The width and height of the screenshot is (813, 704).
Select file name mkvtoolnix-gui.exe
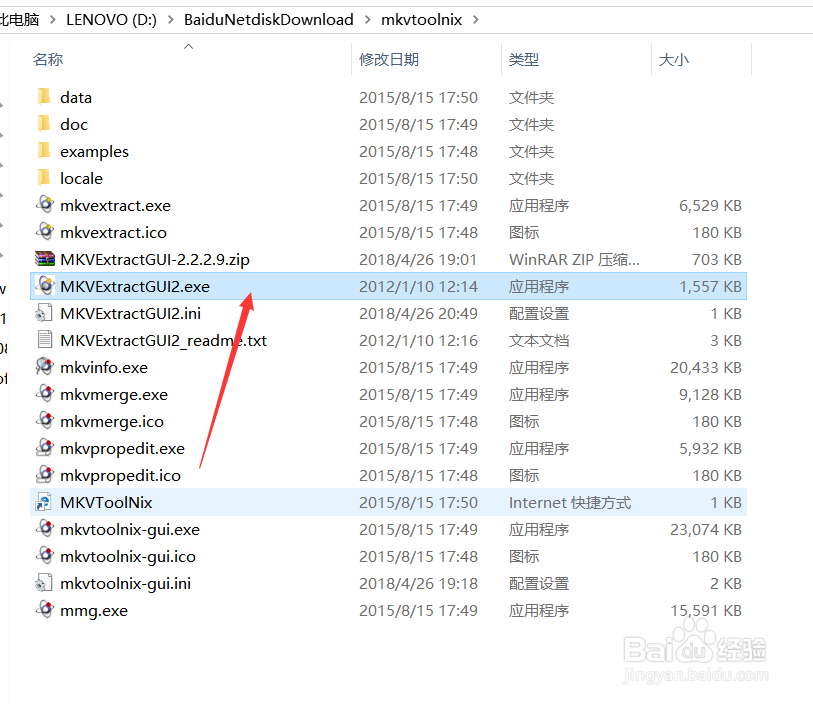[x=130, y=529]
